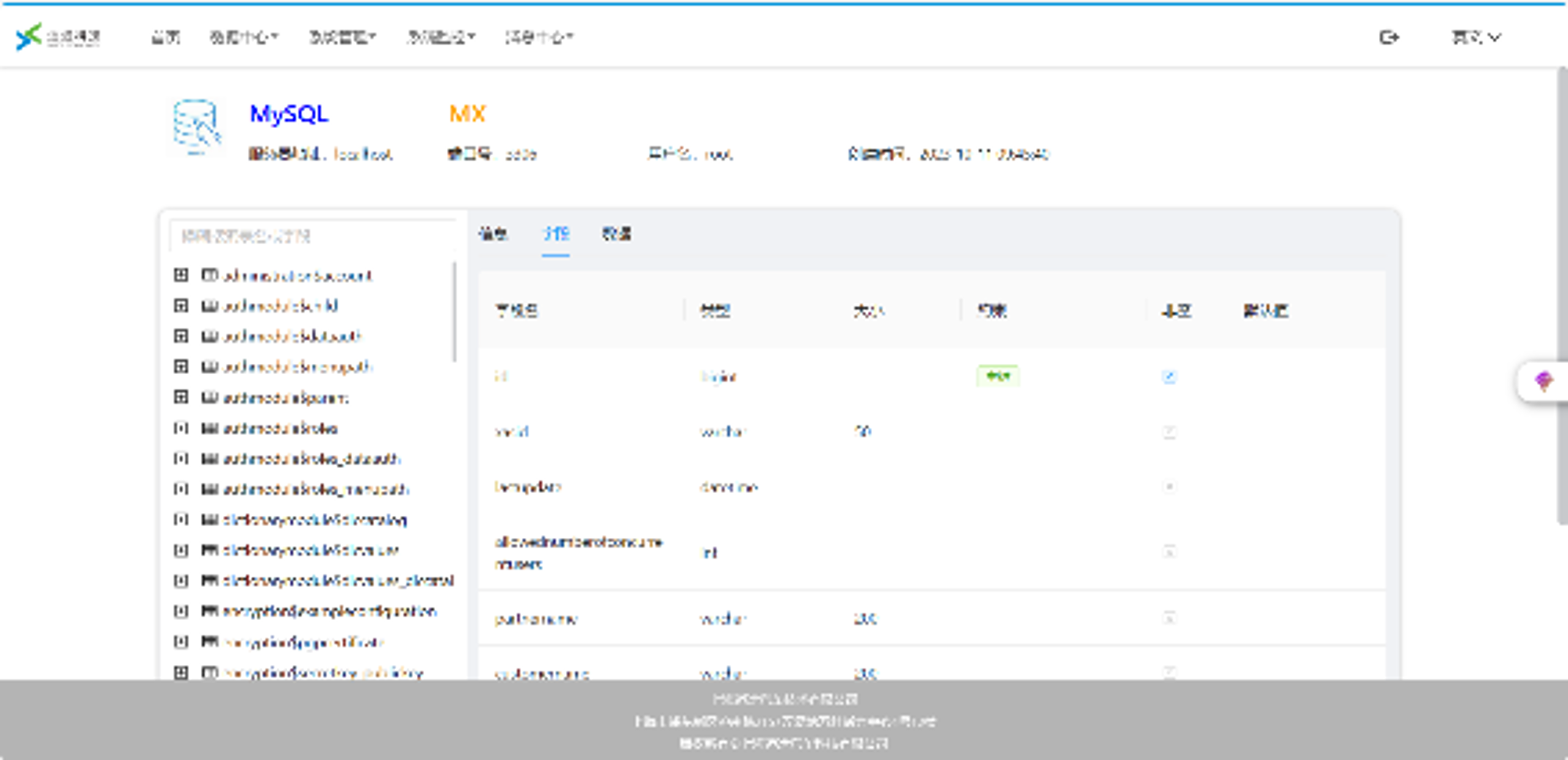Expand the dictionarymodule$dictcatalog tree node

[x=180, y=520]
